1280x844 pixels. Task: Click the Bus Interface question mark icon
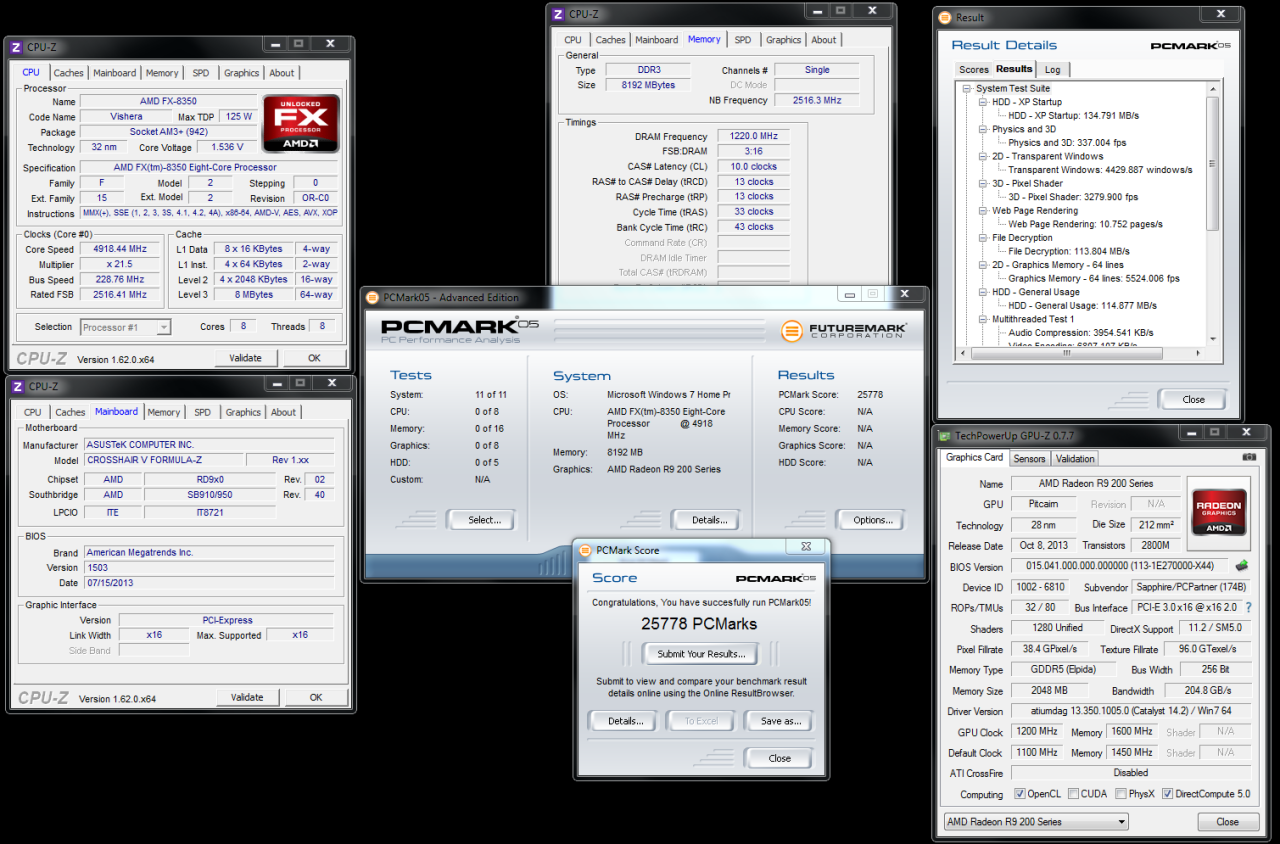[1248, 607]
